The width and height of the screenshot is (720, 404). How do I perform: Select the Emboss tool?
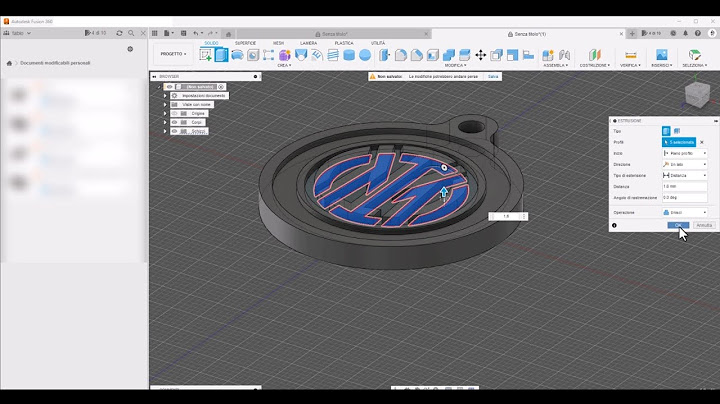click(x=317, y=55)
